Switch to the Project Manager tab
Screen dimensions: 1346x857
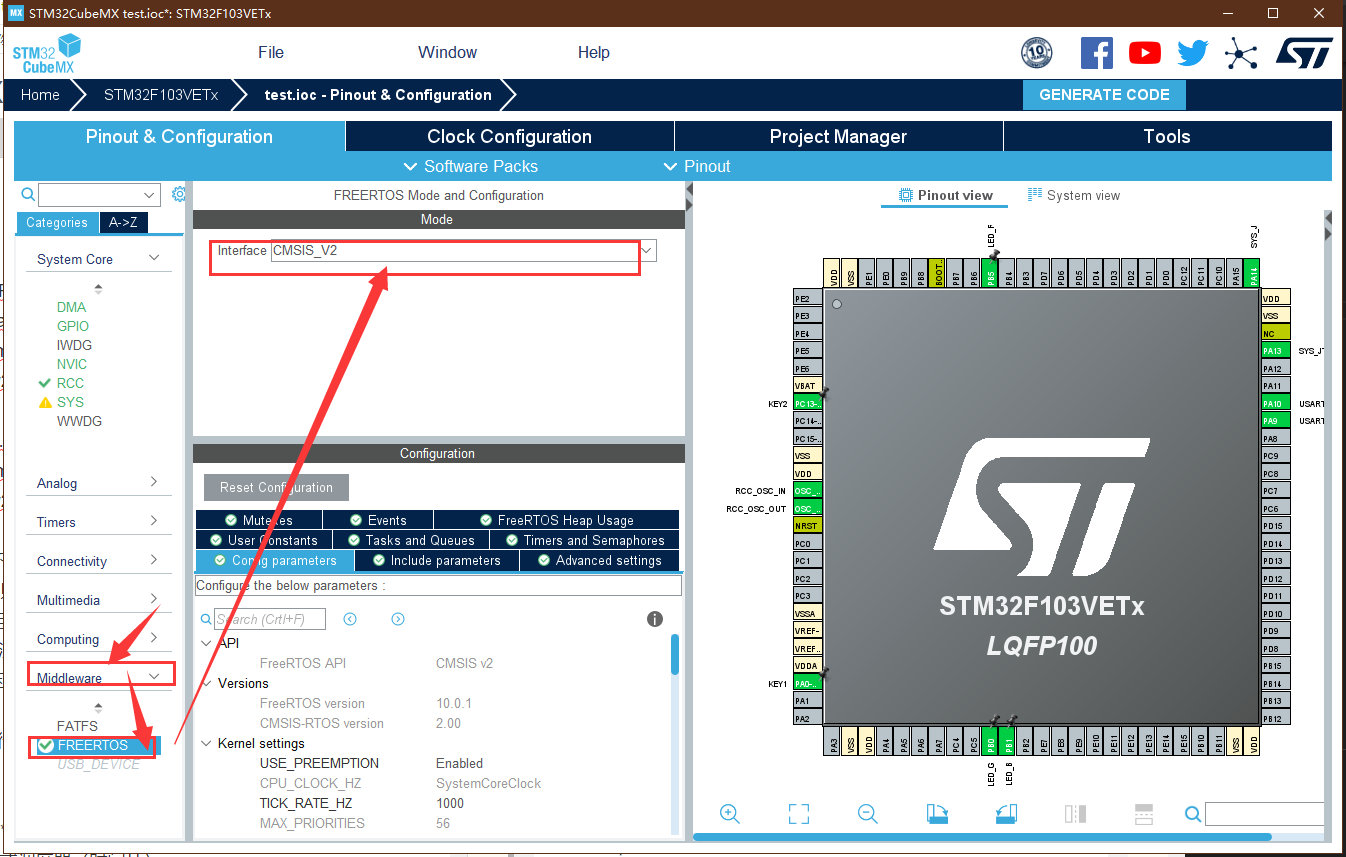[838, 137]
